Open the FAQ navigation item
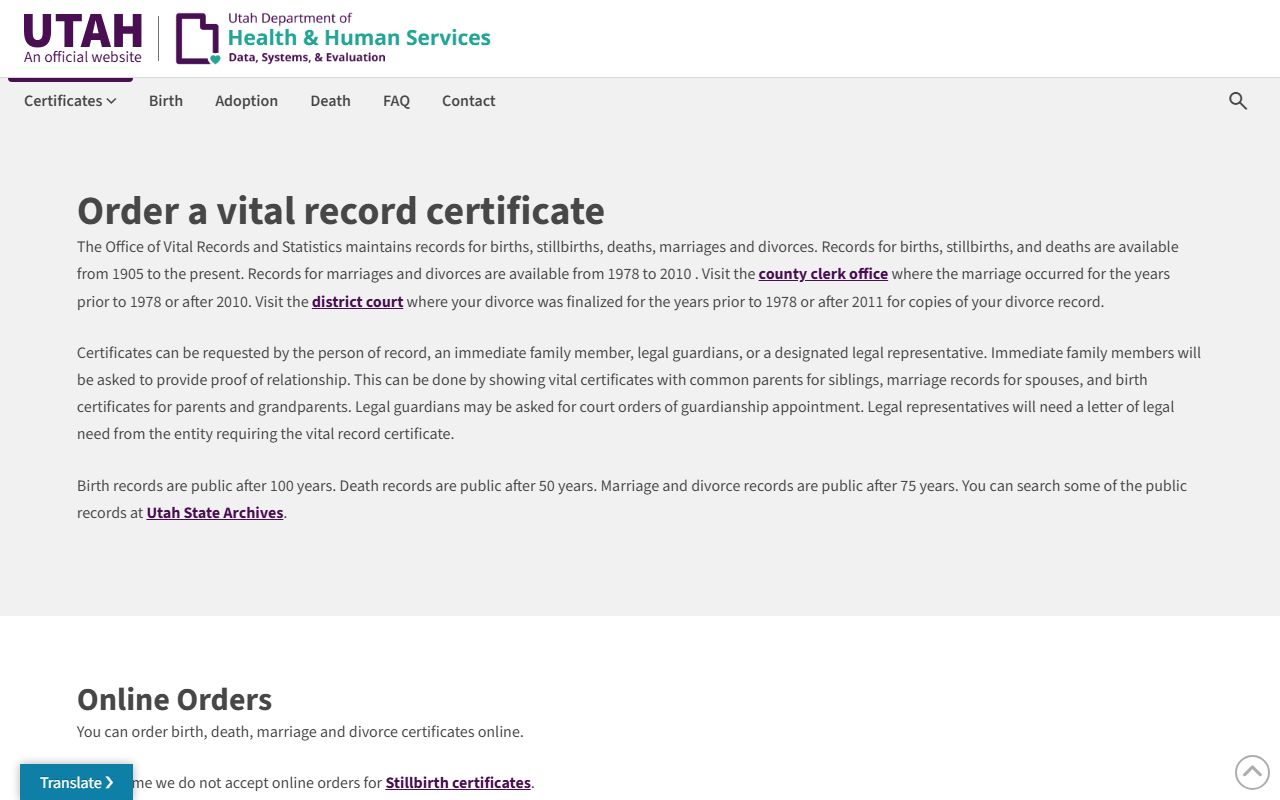The image size is (1280, 800). coord(396,101)
